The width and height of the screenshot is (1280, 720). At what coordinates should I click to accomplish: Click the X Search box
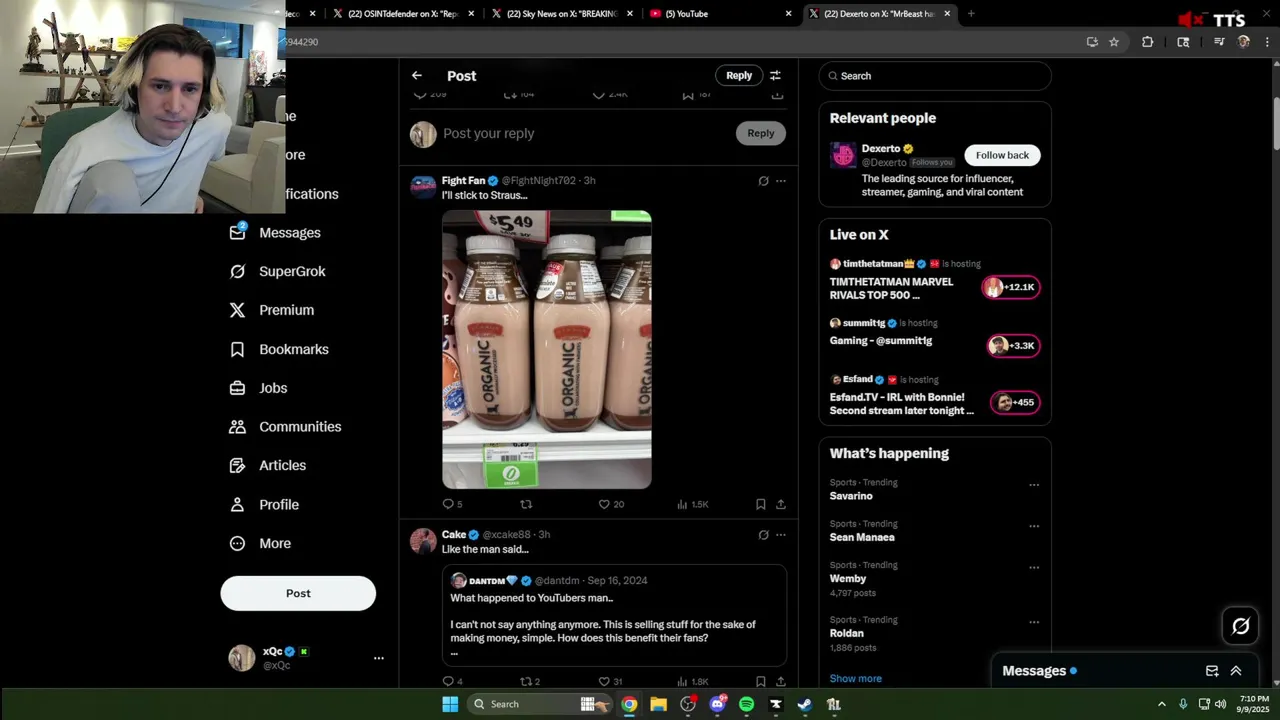935,76
